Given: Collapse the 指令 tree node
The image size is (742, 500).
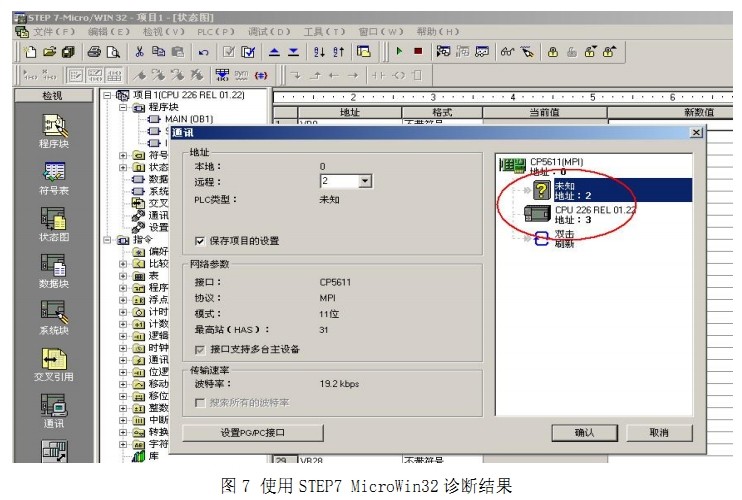Looking at the screenshot, I should coord(107,240).
